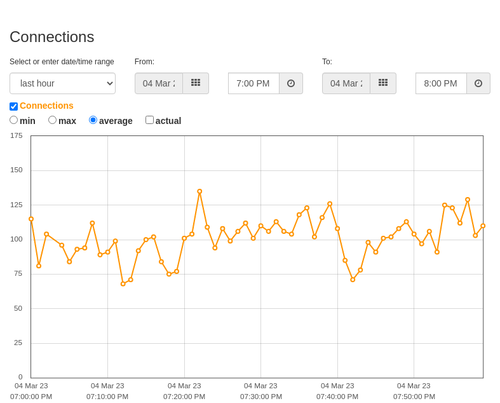Open the To time clock icon
This screenshot has height=403, width=500.
tap(478, 83)
